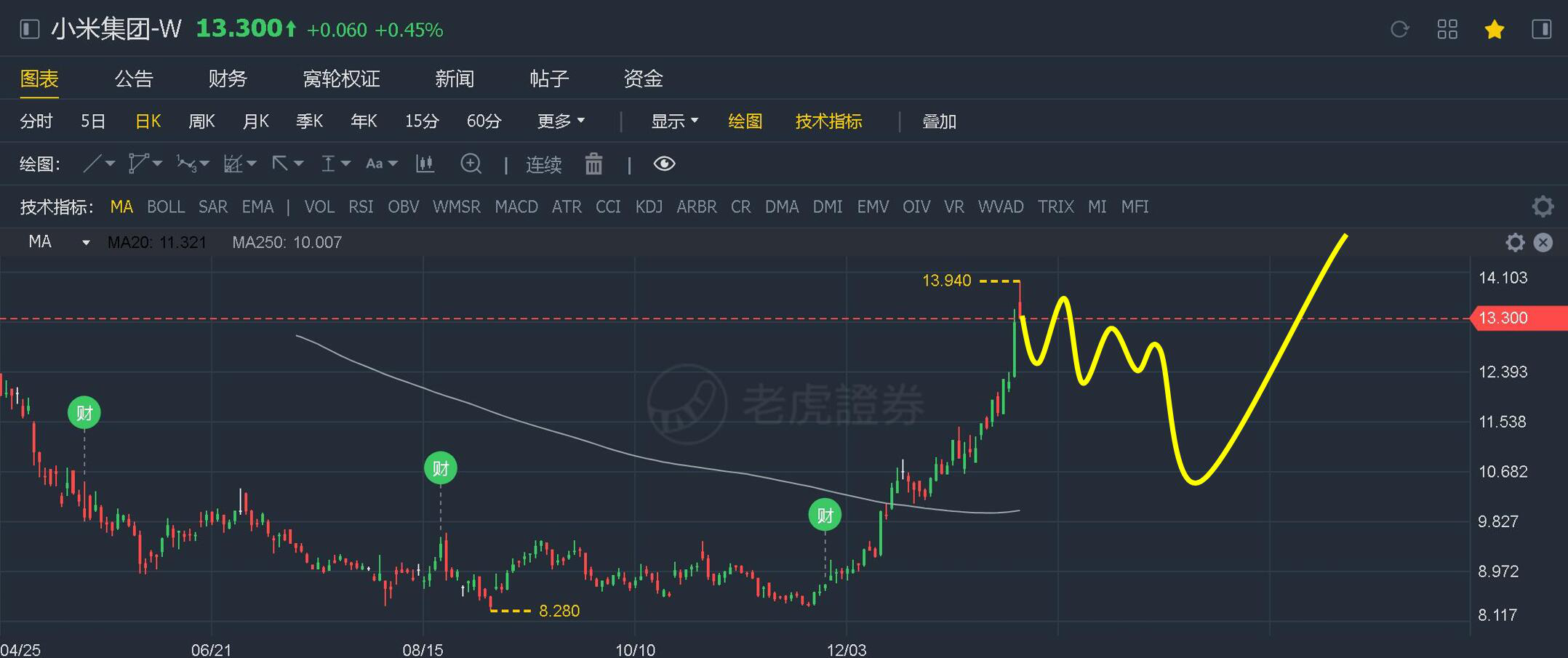Toggle the EMA indicator
The image size is (1568, 658).
pos(257,206)
